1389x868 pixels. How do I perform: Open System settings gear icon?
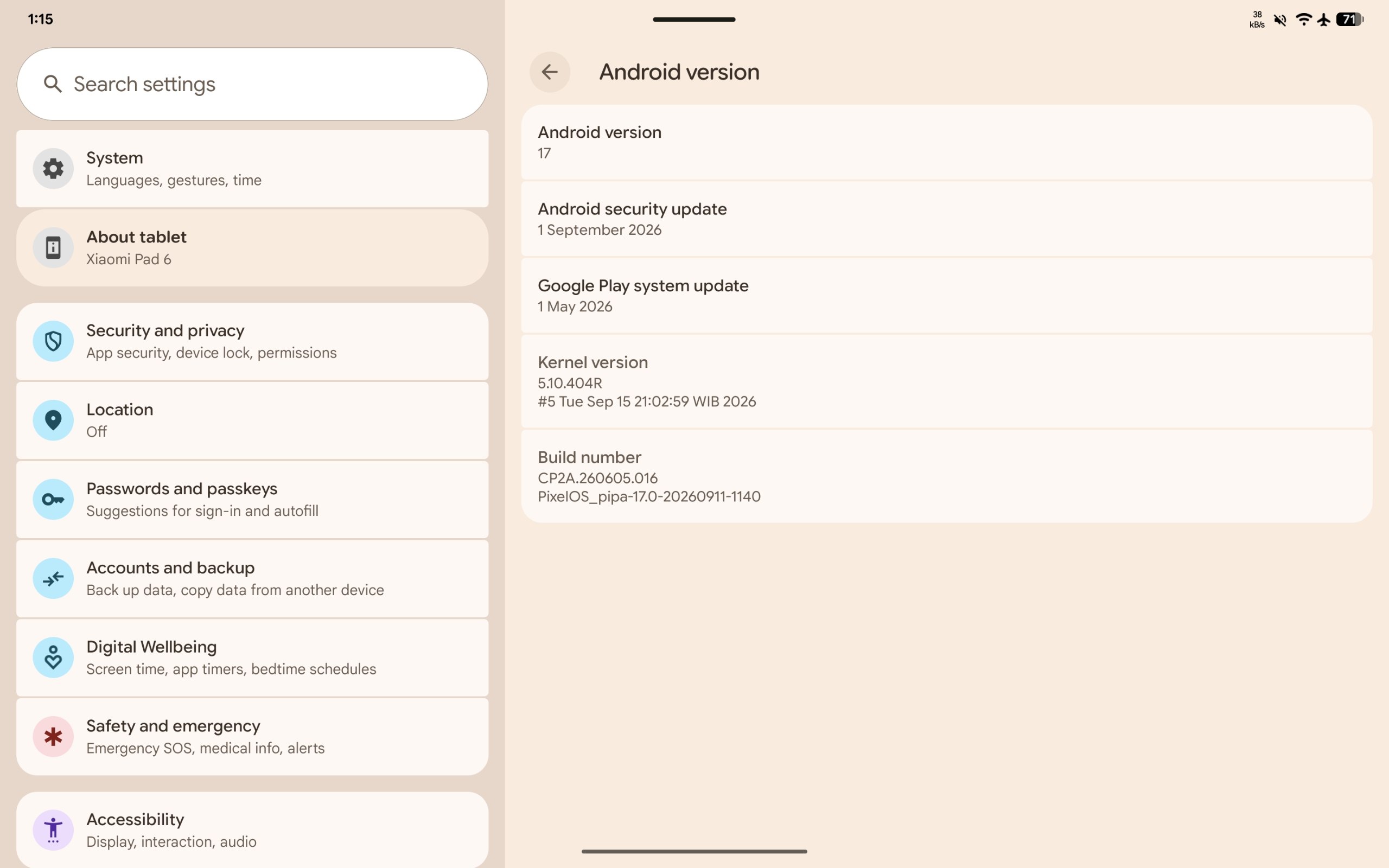(53, 169)
